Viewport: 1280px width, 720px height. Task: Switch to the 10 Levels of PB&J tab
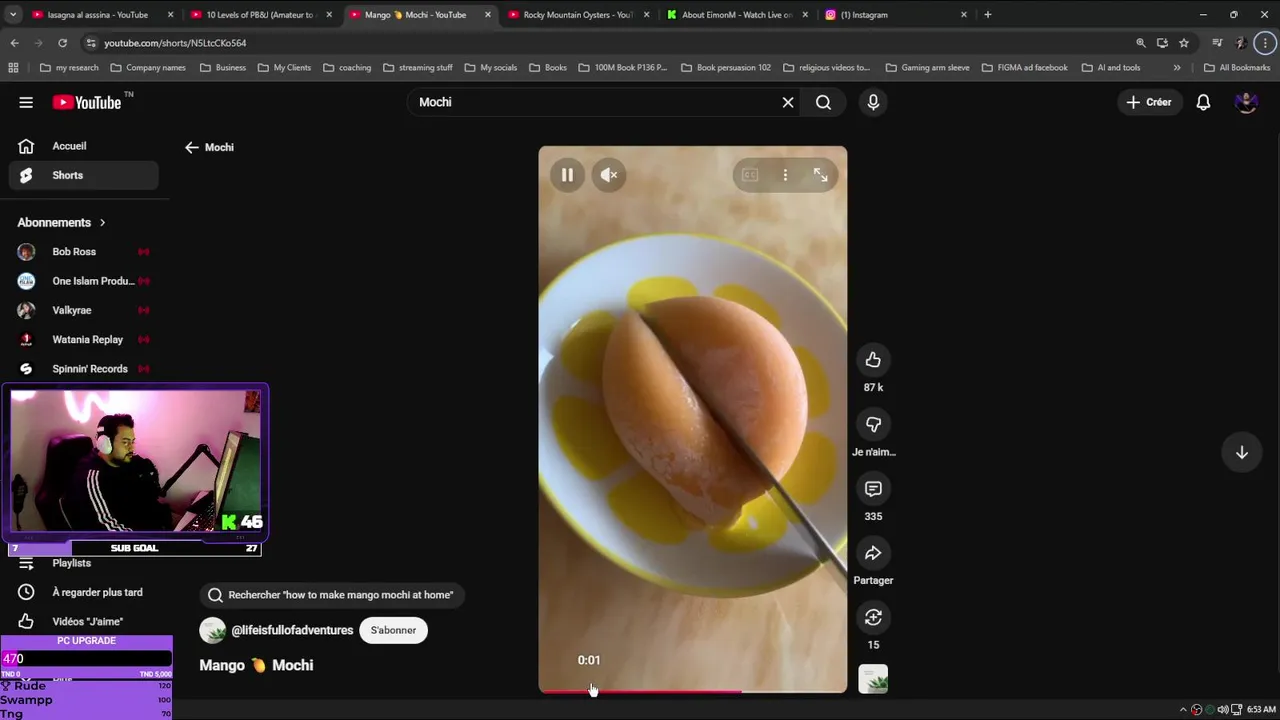260,15
